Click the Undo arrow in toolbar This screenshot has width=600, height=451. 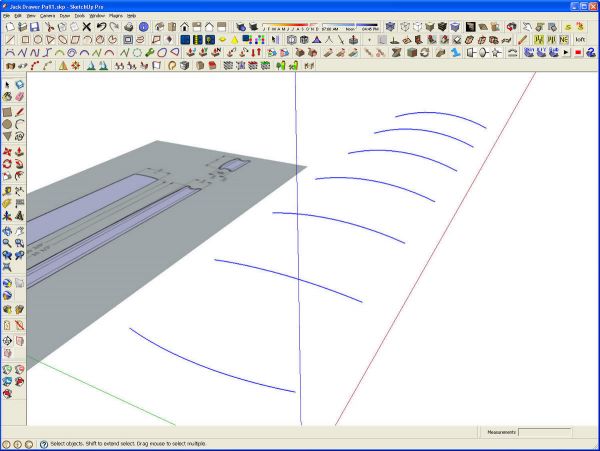pyautogui.click(x=101, y=26)
